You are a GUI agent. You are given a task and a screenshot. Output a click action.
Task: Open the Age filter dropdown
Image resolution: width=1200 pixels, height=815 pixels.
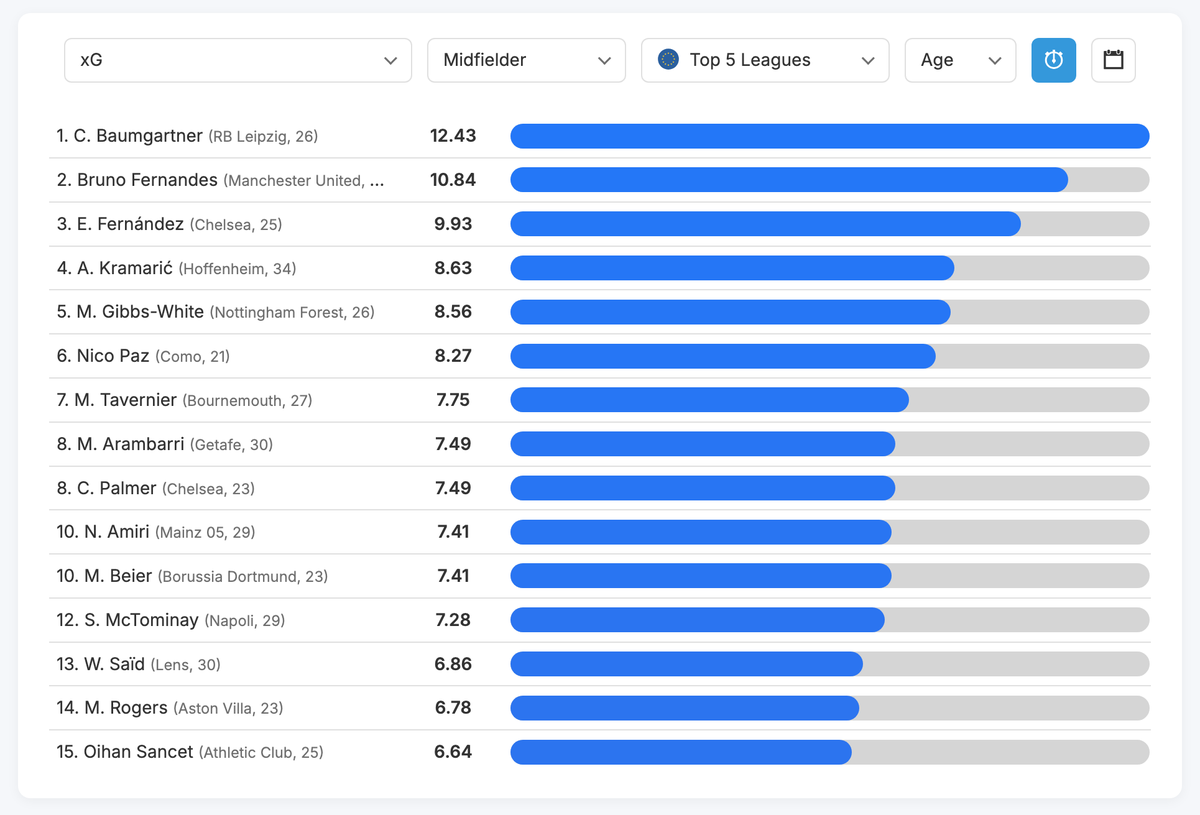960,60
